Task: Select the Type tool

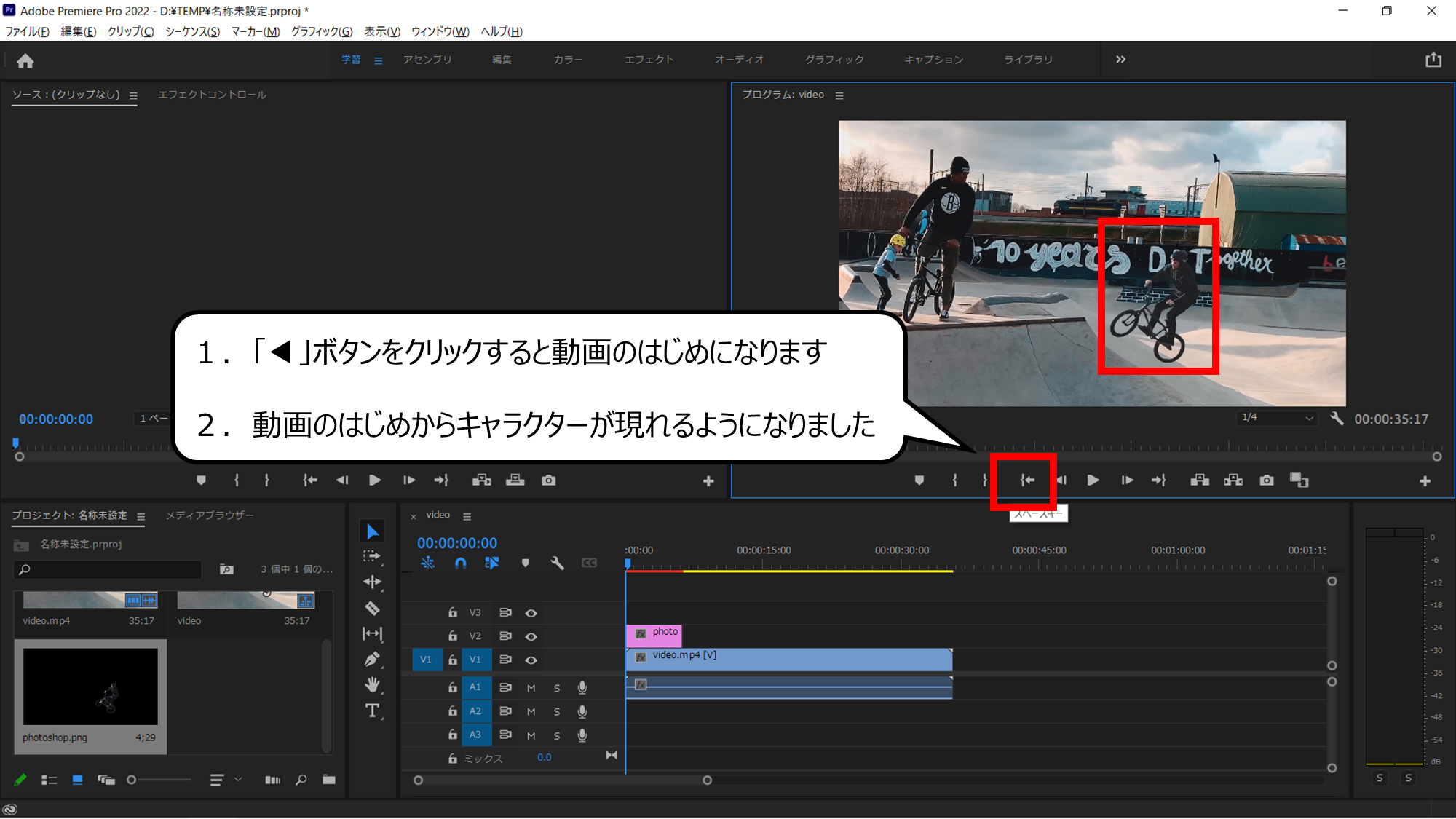Action: click(372, 711)
